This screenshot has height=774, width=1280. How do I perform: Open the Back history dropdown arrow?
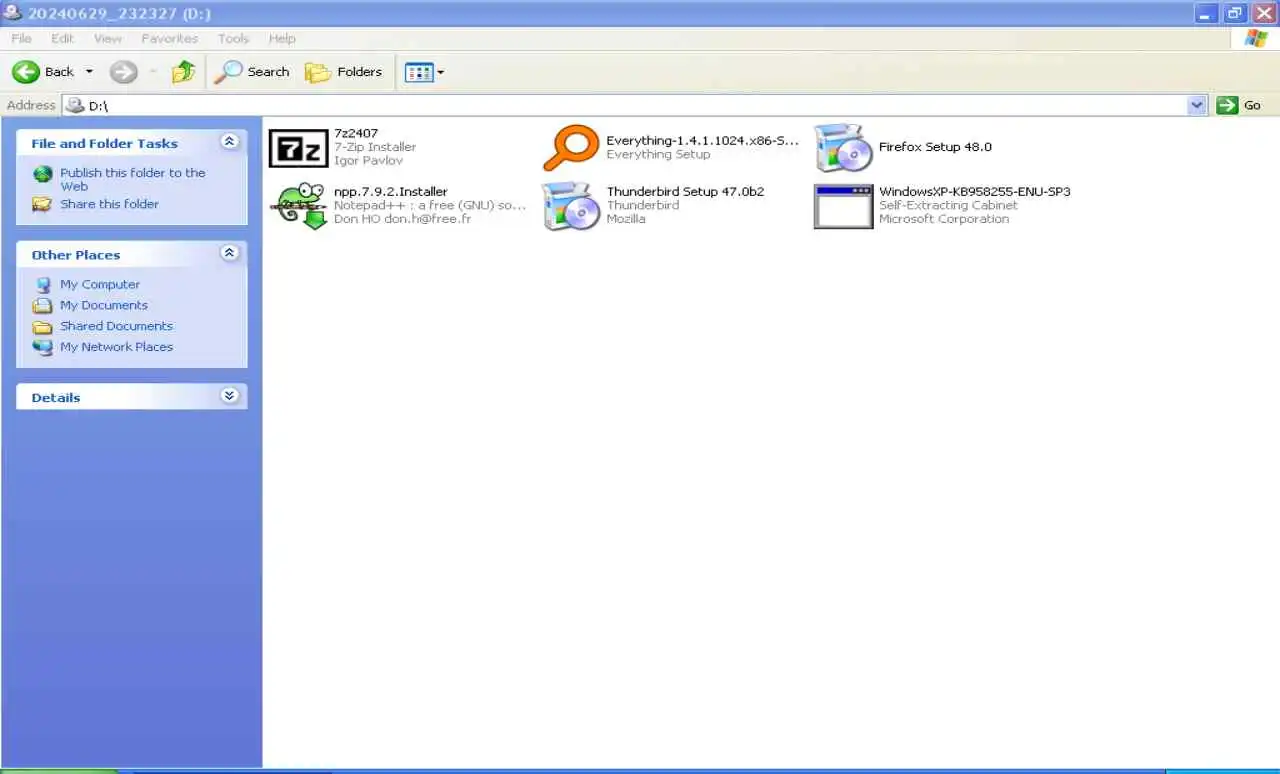pos(89,72)
